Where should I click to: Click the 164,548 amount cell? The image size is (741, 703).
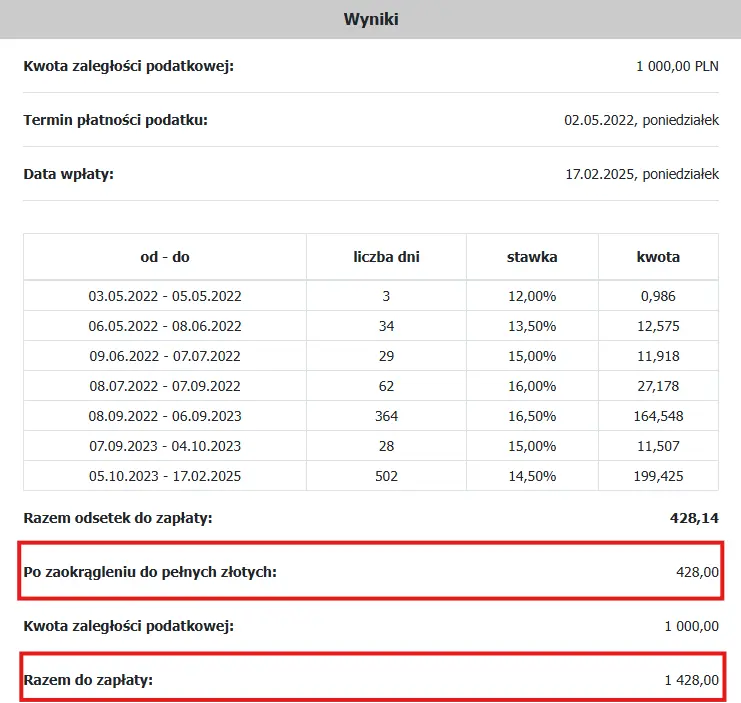click(658, 416)
